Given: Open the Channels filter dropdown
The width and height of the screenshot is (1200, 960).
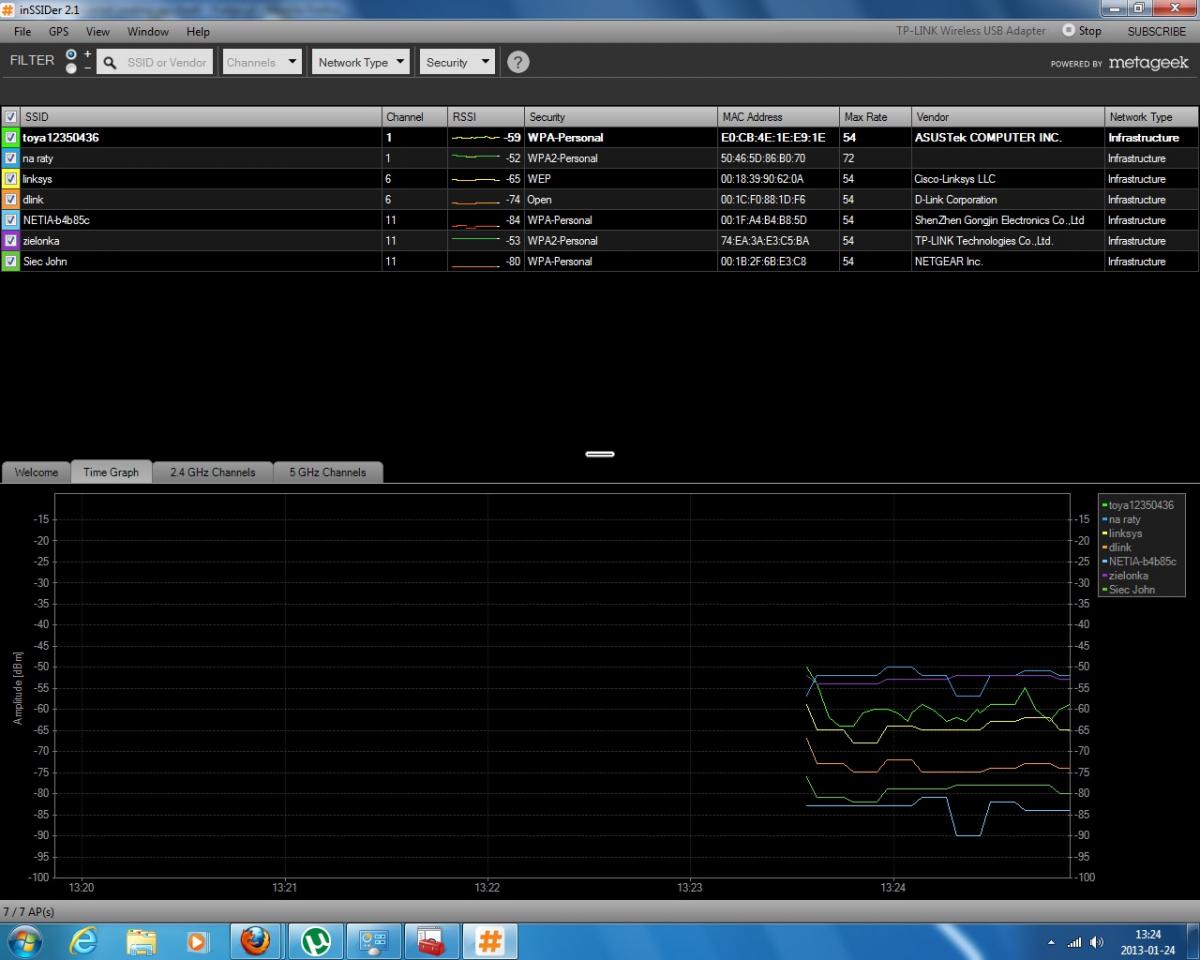Looking at the screenshot, I should click(262, 62).
